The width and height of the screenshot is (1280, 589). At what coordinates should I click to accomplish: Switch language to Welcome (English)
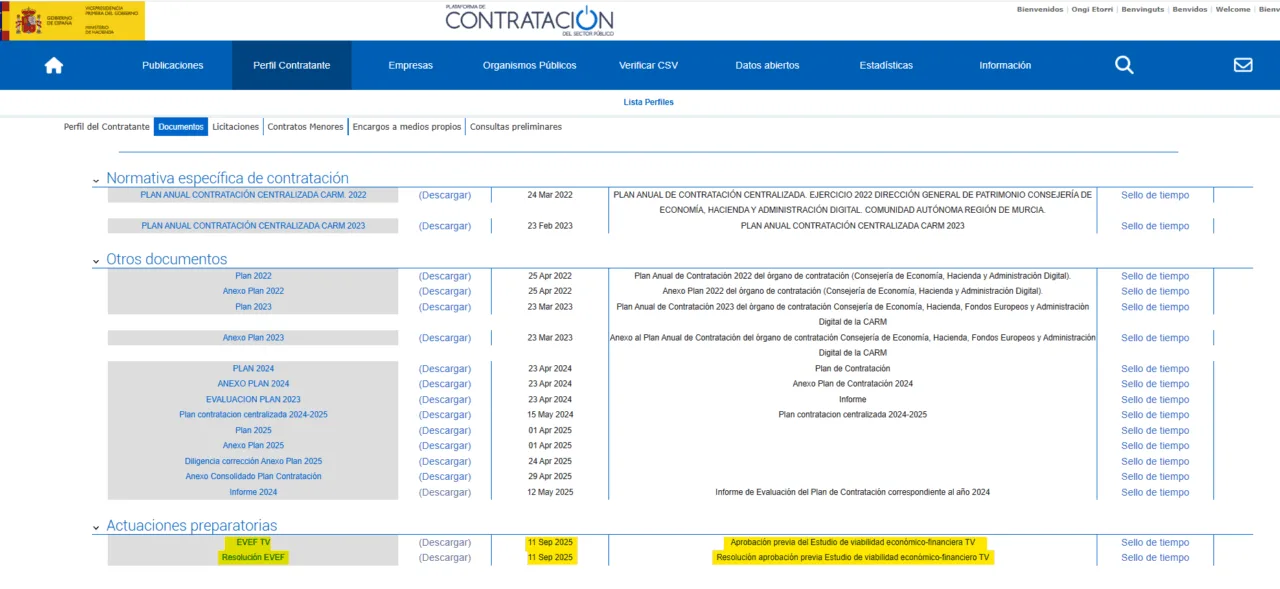(1233, 9)
